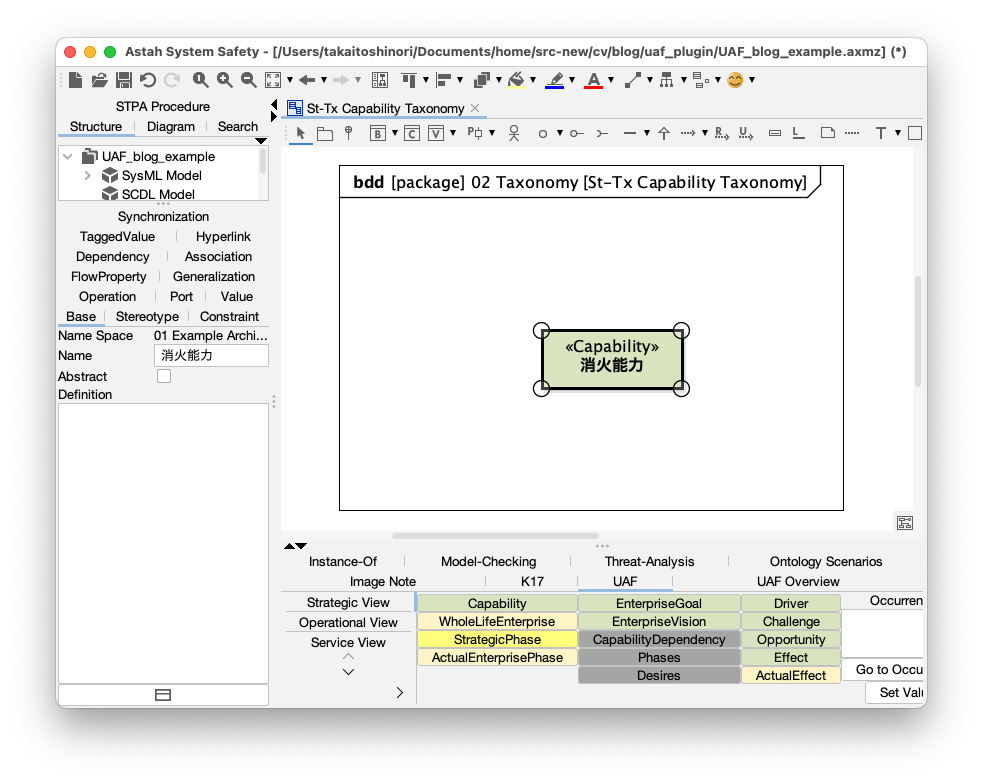Image resolution: width=983 pixels, height=782 pixels.
Task: Click the Open File folder icon
Action: (100, 80)
